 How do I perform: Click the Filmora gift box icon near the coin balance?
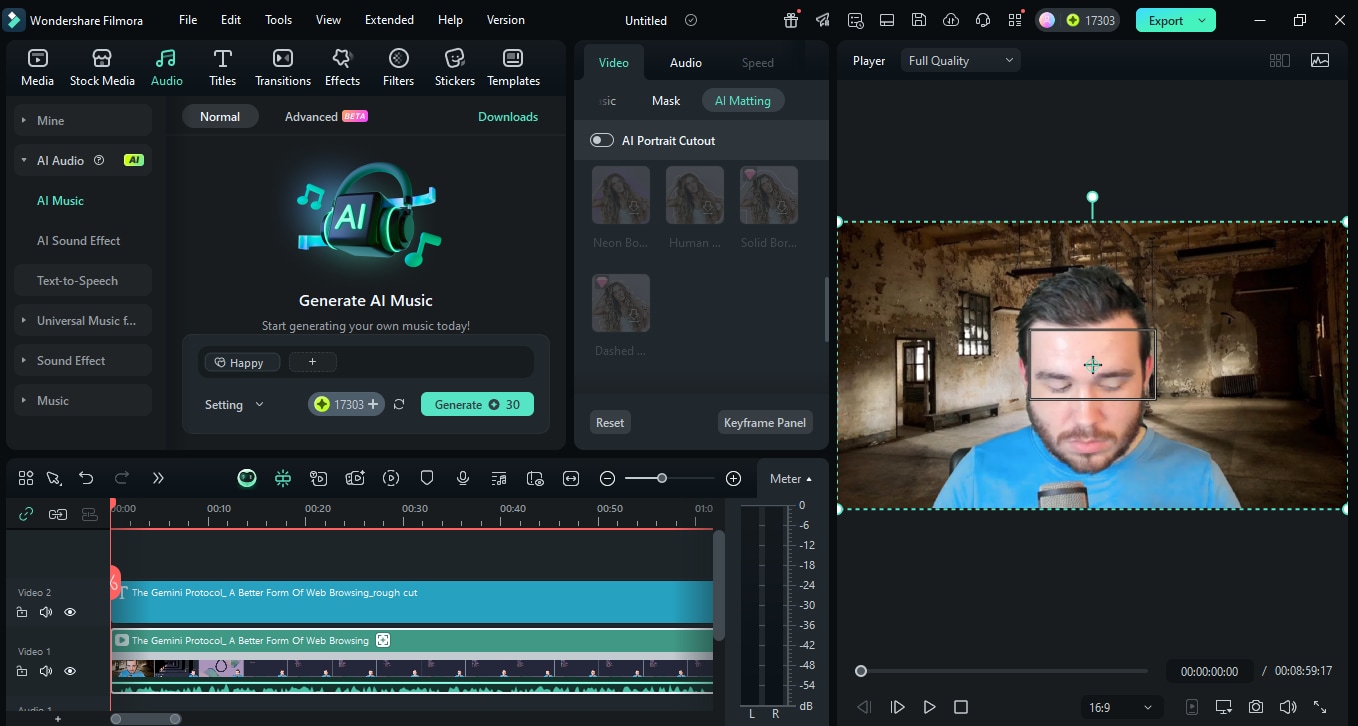tap(790, 19)
